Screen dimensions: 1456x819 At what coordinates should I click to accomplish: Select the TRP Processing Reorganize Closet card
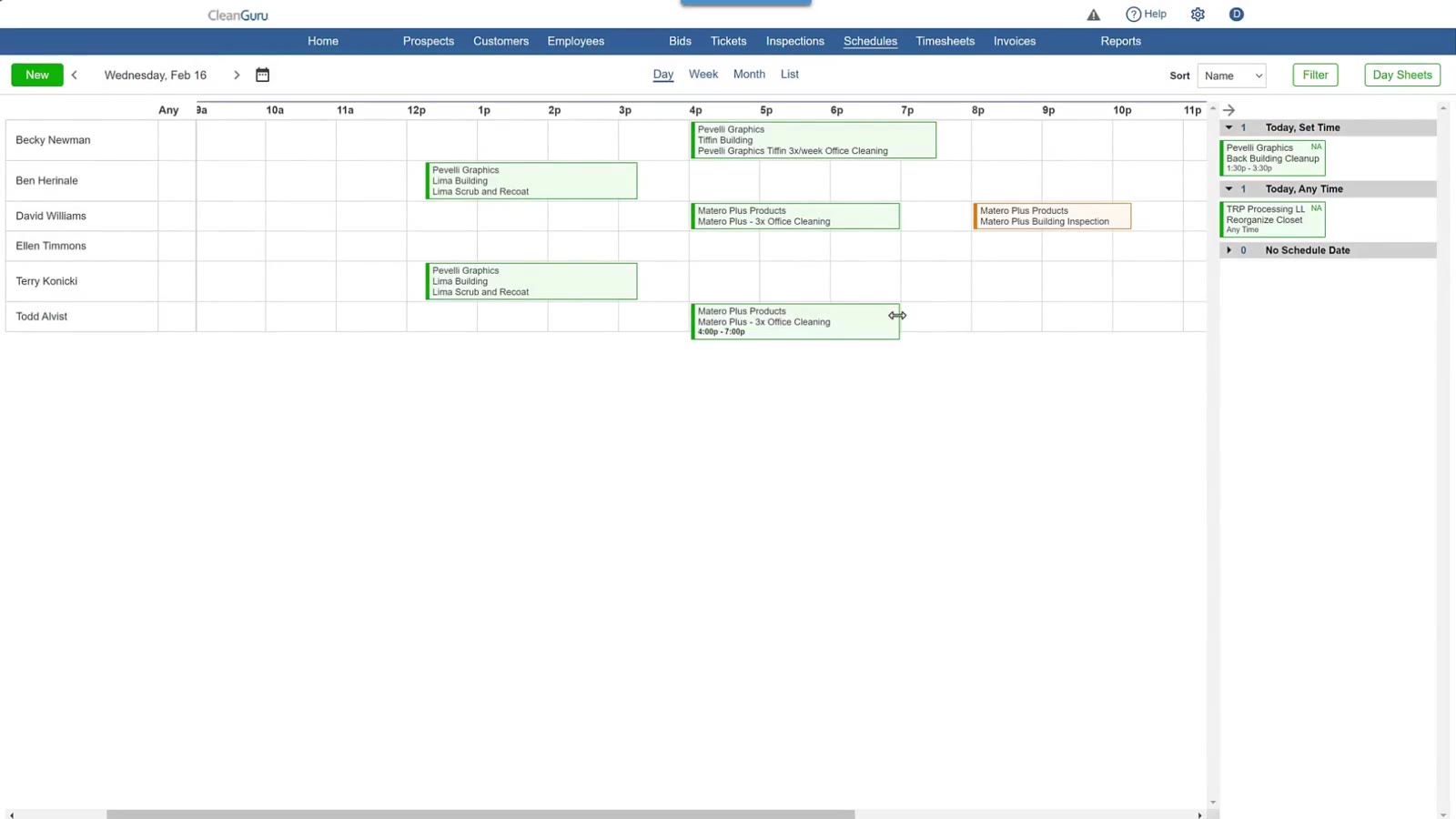pyautogui.click(x=1272, y=219)
